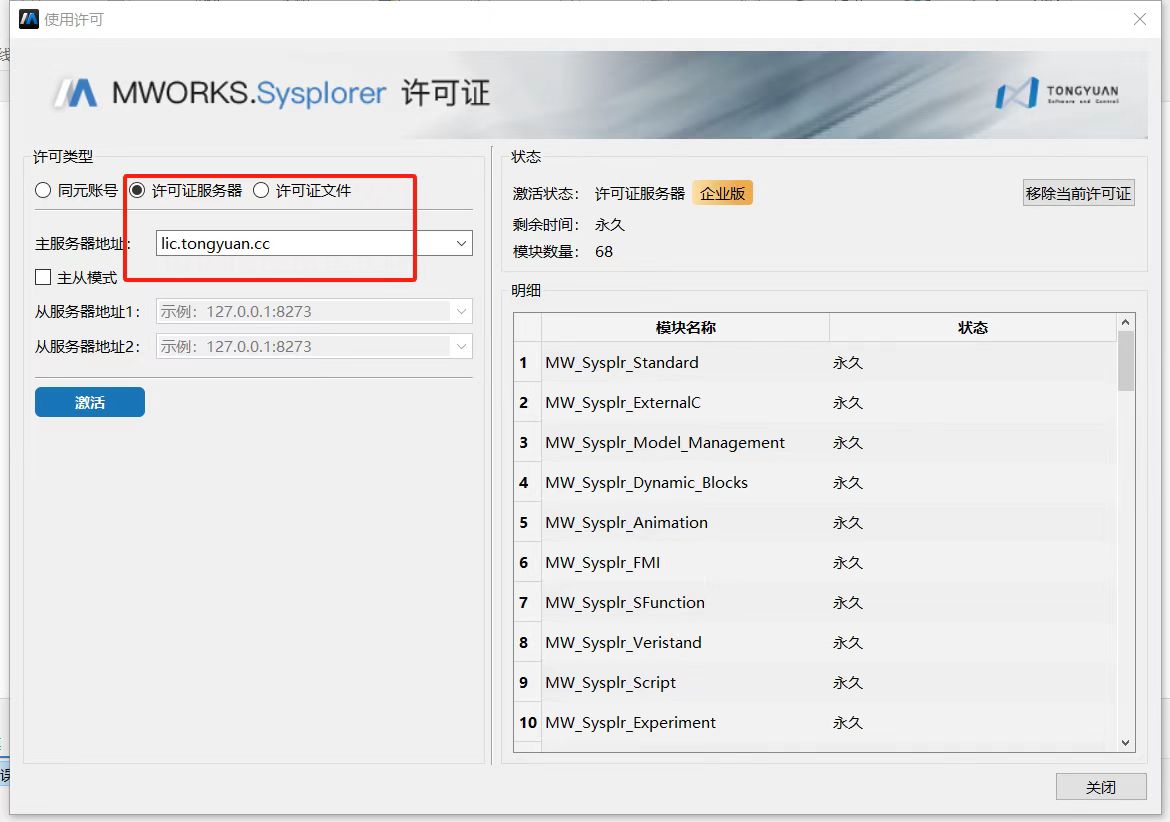The image size is (1170, 822).
Task: Open the 主服务器地址 dropdown arrow
Action: click(x=461, y=243)
